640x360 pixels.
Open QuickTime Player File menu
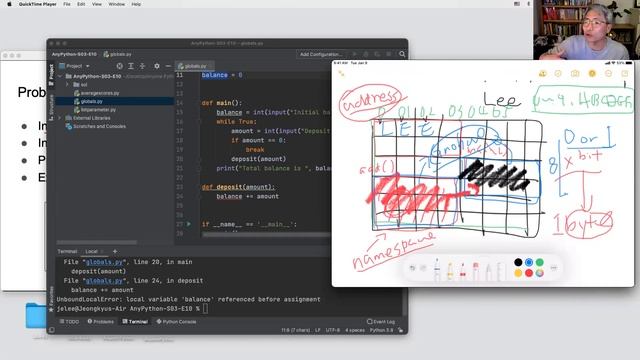tap(67, 4)
